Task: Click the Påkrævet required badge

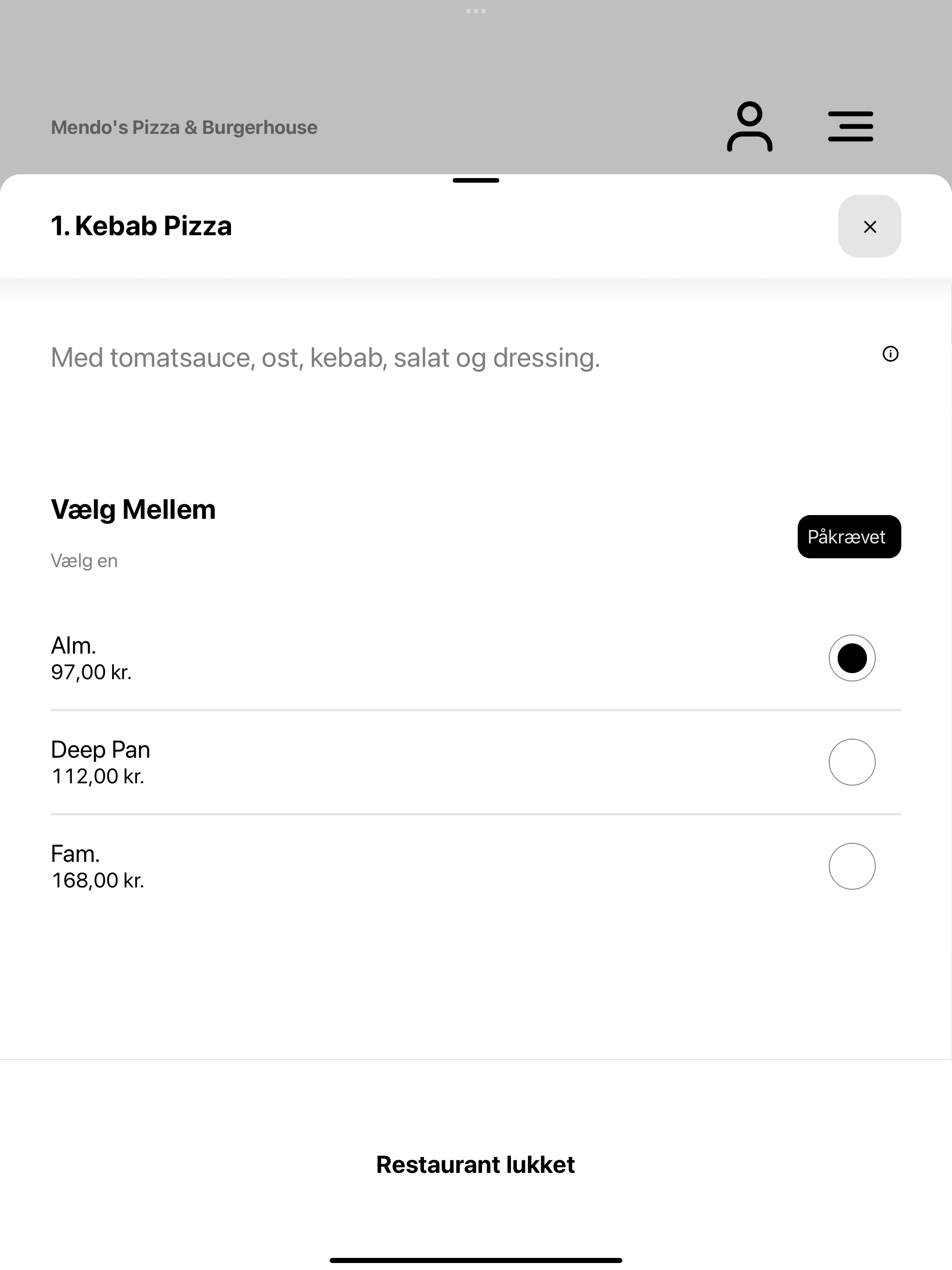Action: 849,536
